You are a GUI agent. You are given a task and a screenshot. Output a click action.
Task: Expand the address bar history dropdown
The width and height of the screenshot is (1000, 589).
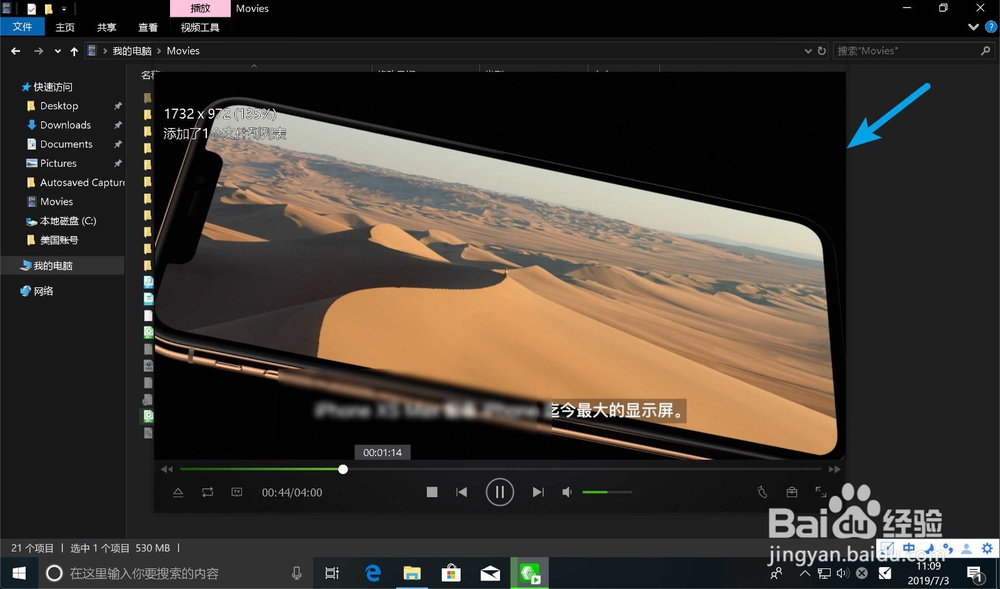(x=808, y=51)
